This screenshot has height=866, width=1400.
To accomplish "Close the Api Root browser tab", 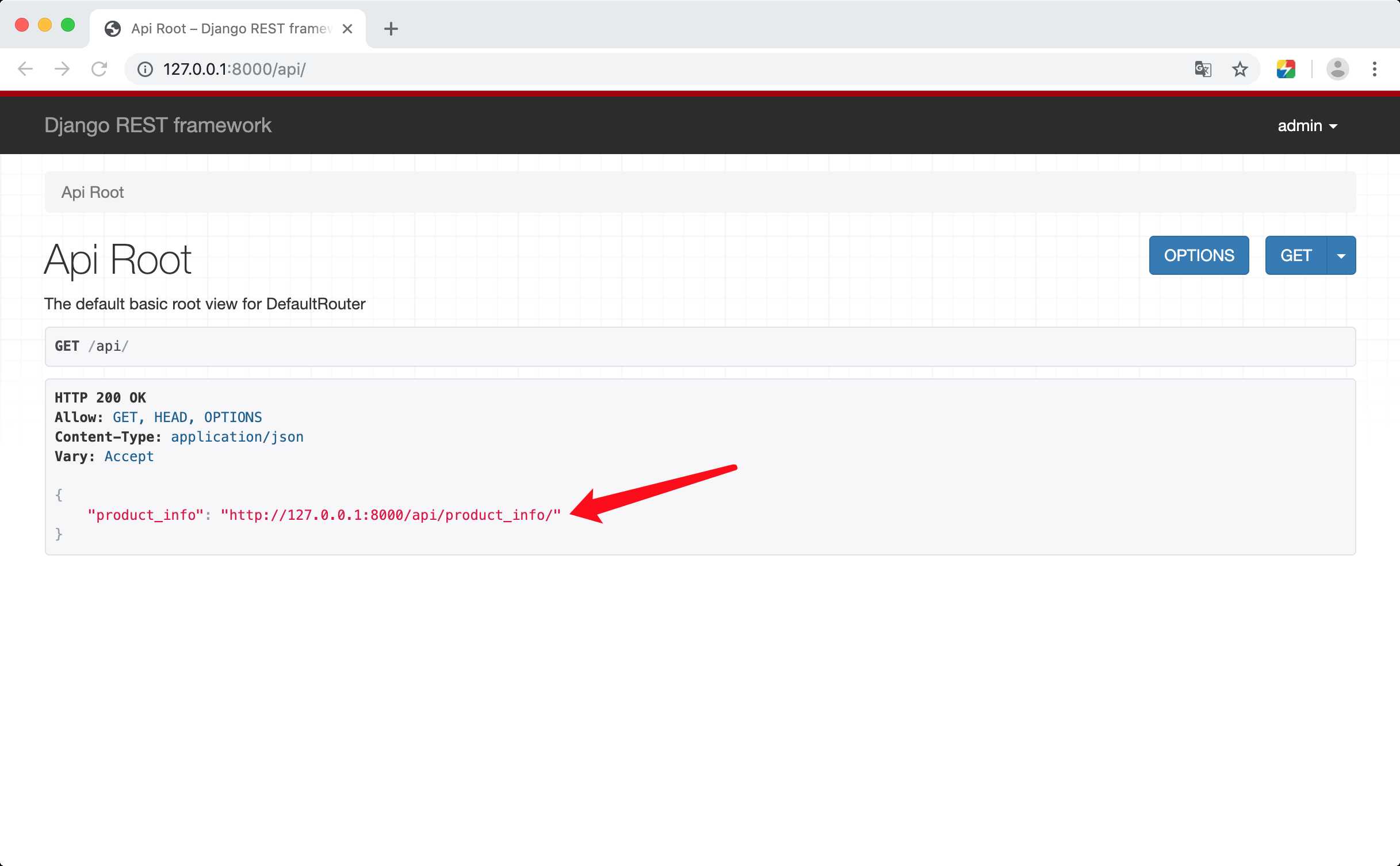I will [x=347, y=29].
